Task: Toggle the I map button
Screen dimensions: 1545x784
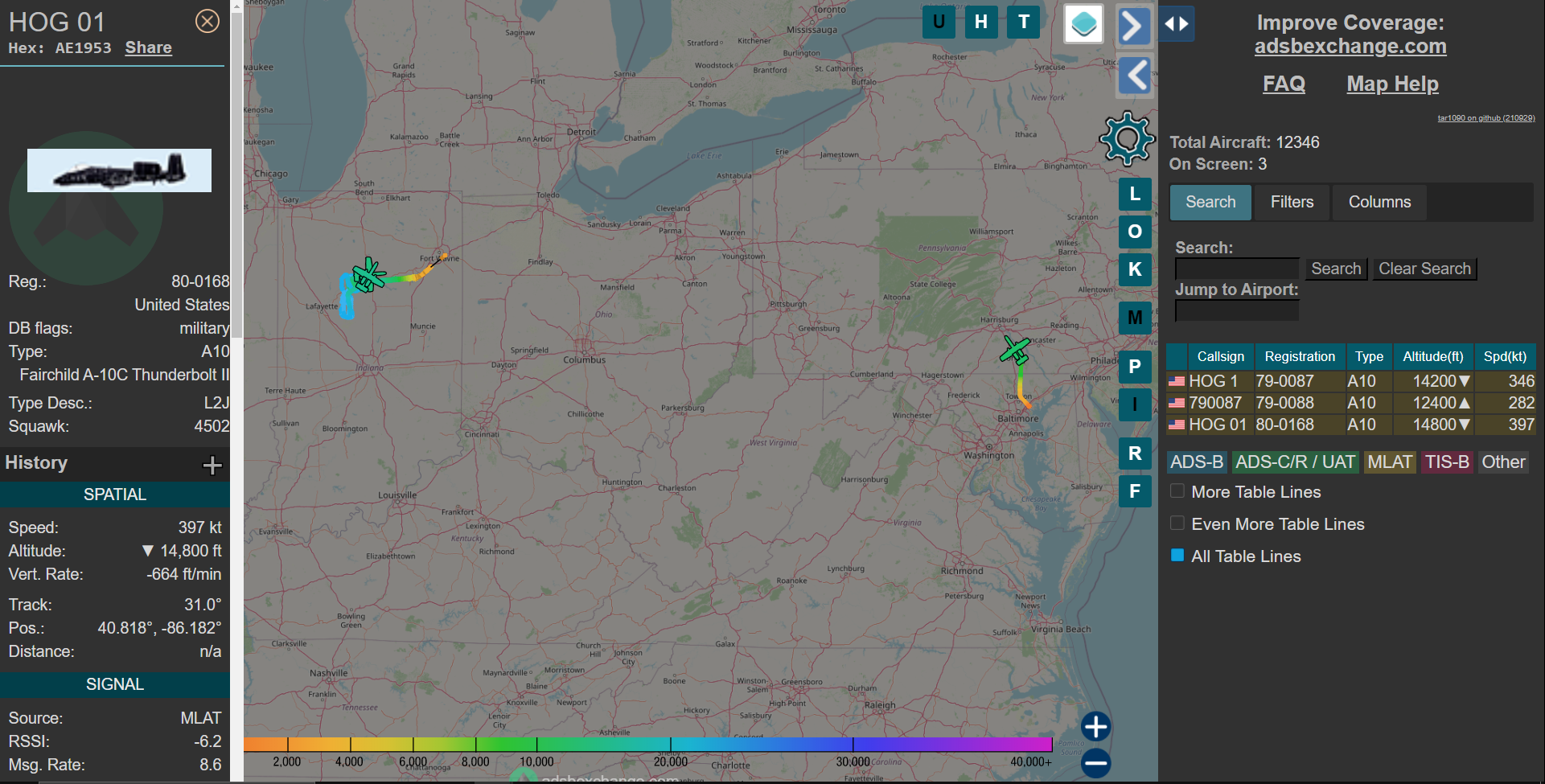Action: click(x=1135, y=404)
